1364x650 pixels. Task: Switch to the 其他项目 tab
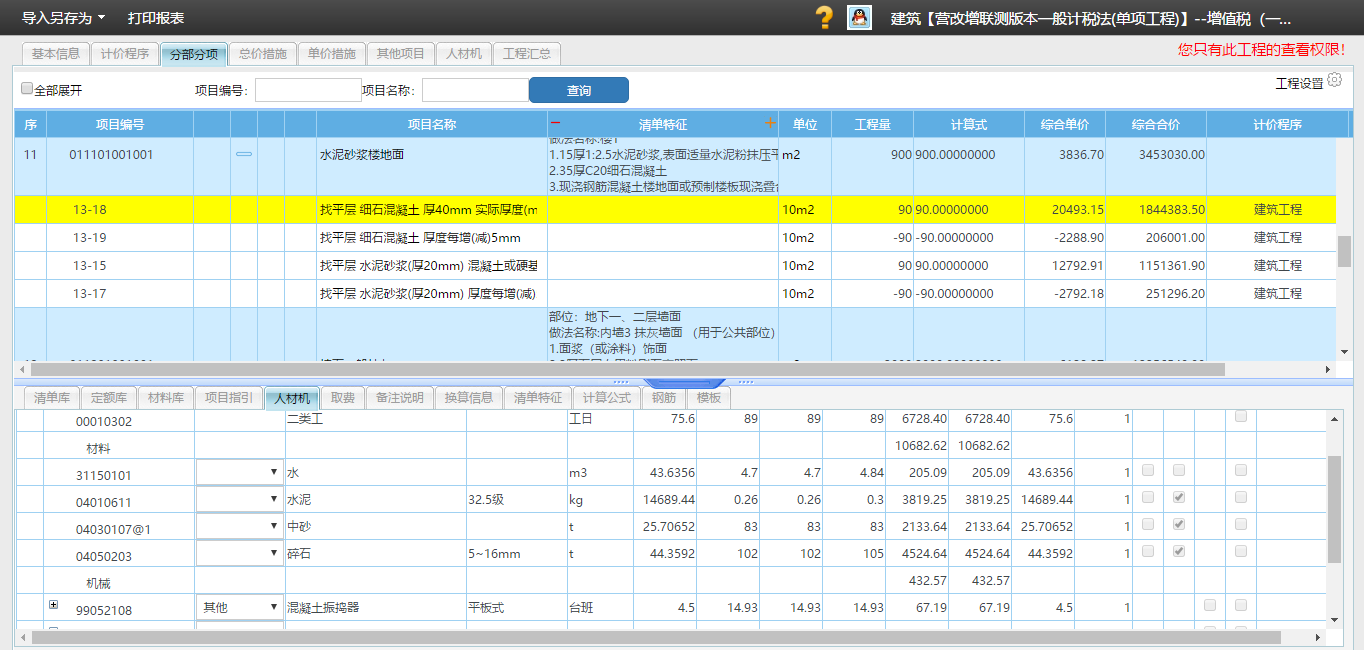pos(401,54)
